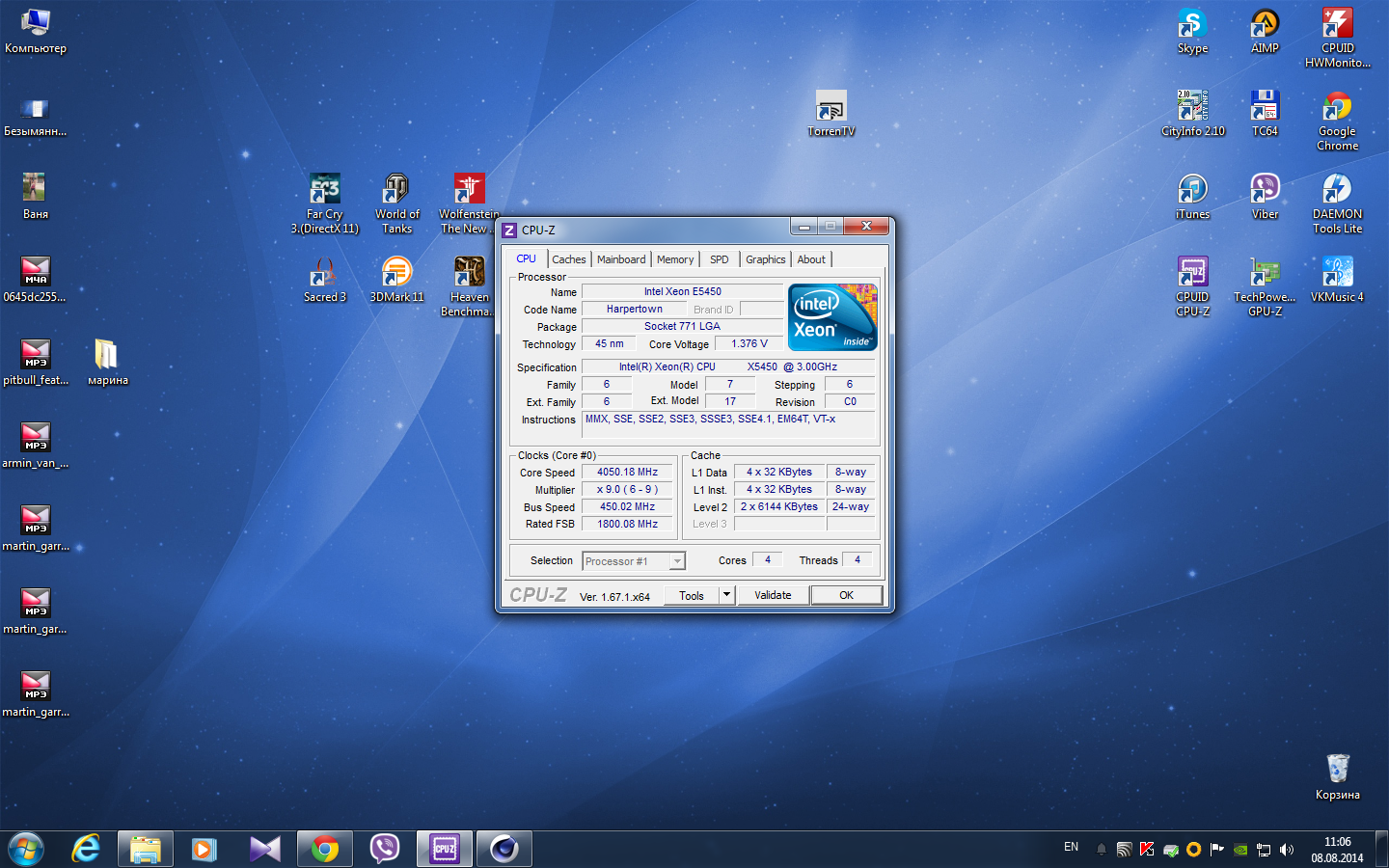This screenshot has width=1389, height=868.
Task: Launch DAEMON Tools Lite icon
Action: click(x=1337, y=190)
